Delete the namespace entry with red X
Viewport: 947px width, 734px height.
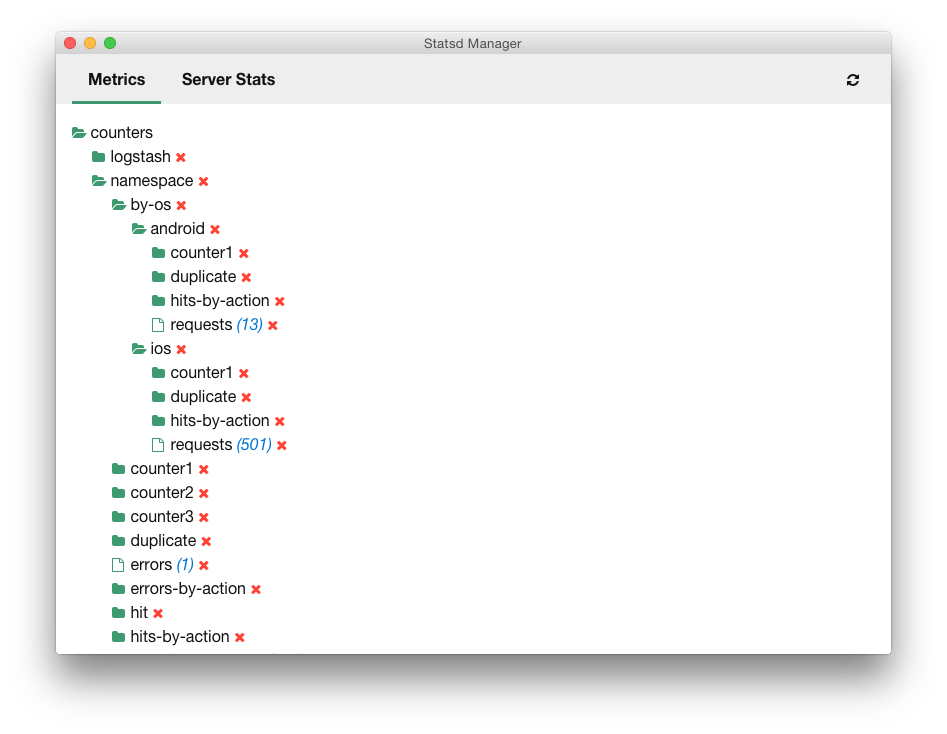204,181
